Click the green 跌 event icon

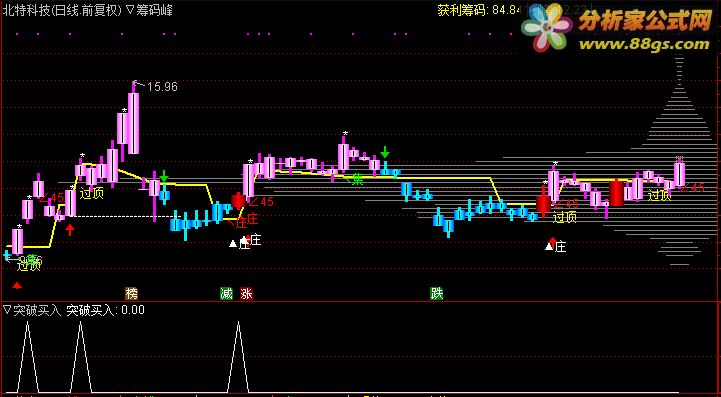436,293
